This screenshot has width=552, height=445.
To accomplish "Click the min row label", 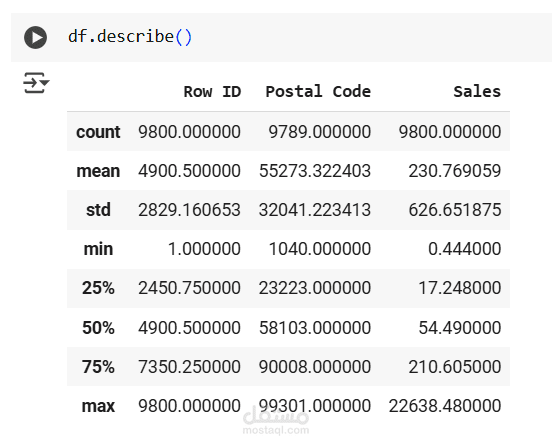I will pyautogui.click(x=98, y=249).
